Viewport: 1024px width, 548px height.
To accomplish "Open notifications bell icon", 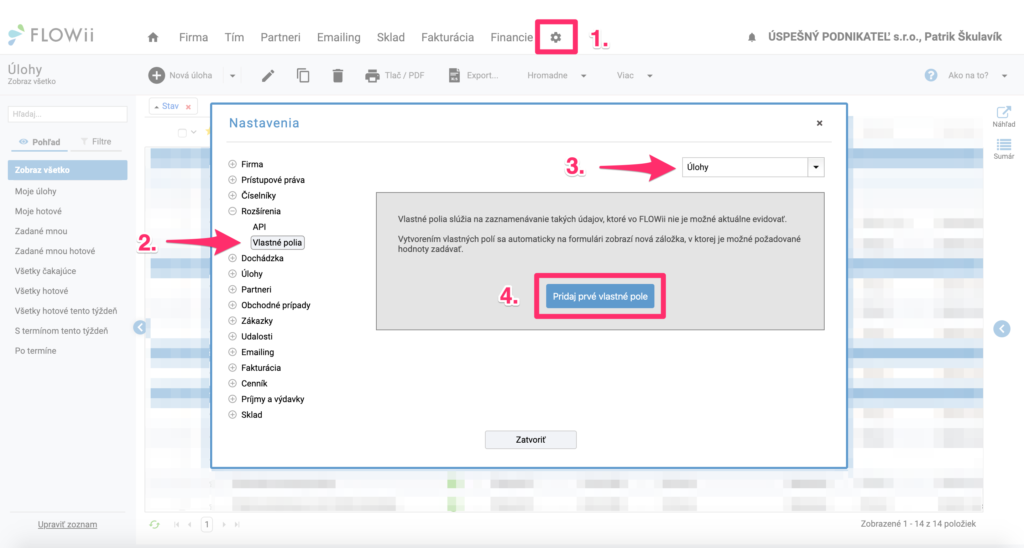I will (x=752, y=37).
